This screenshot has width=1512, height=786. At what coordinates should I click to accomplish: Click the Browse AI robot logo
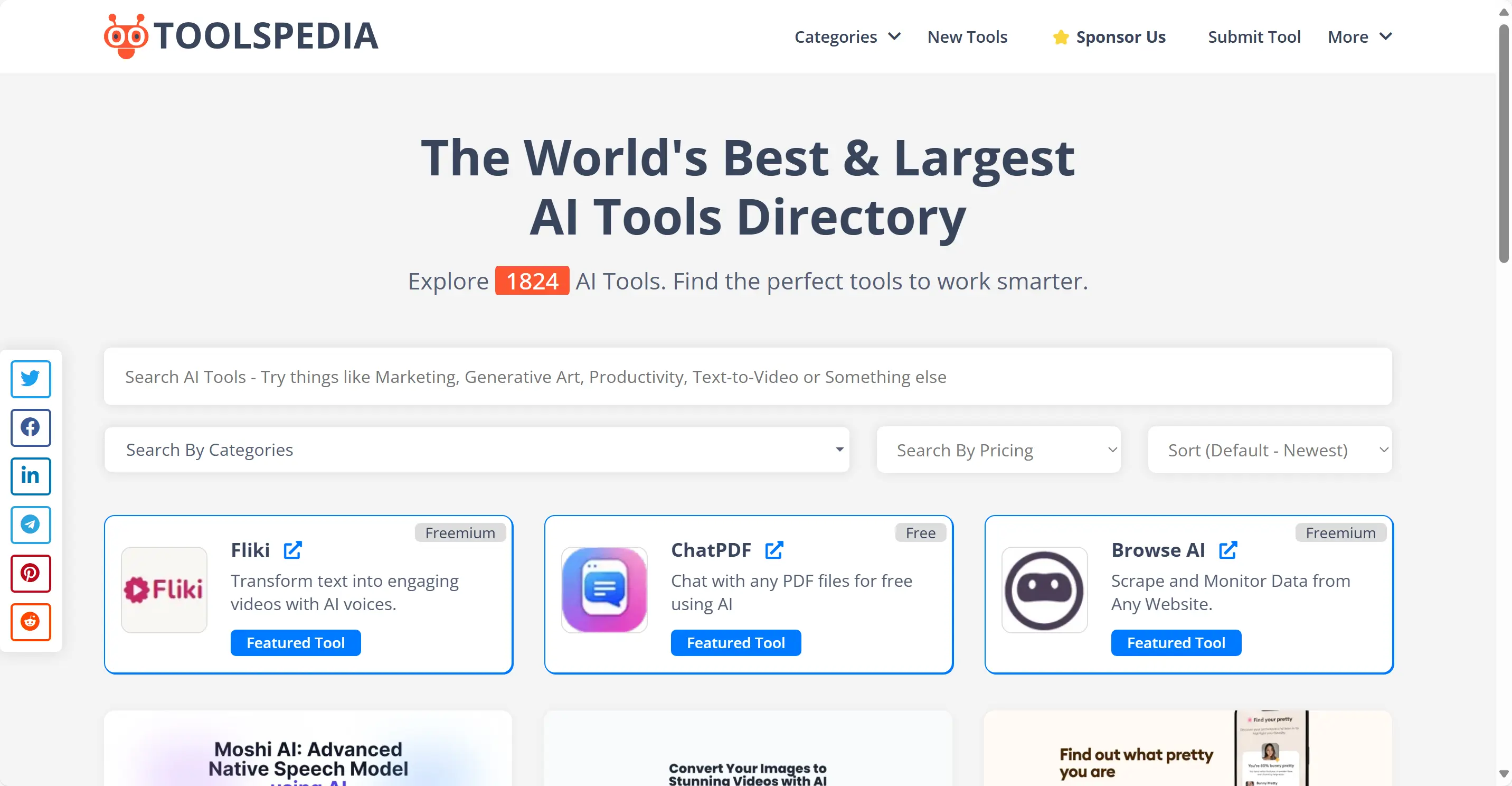click(1044, 590)
